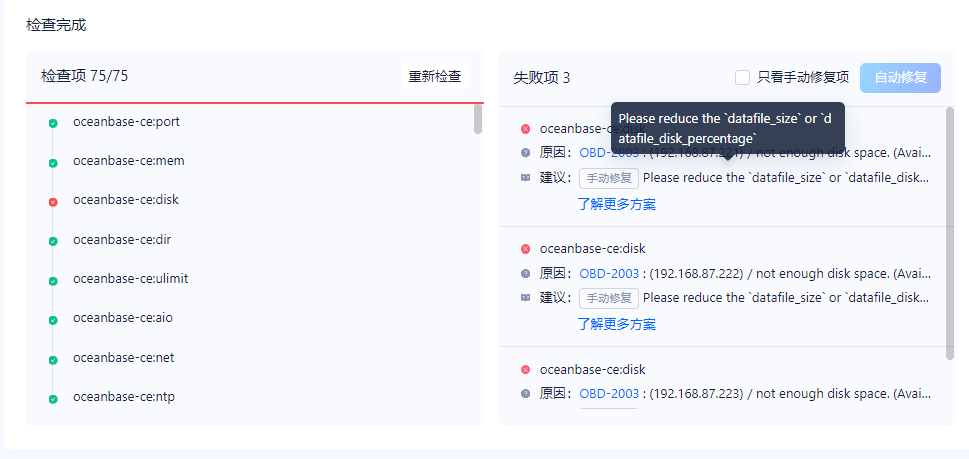Click green status icon beside oceanbase-ce:mem
The width and height of the screenshot is (969, 459).
(x=53, y=163)
